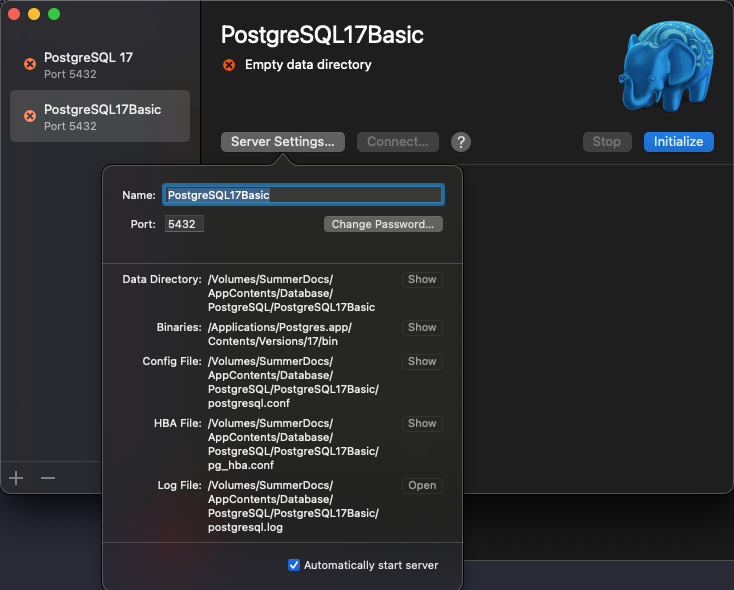Image resolution: width=734 pixels, height=590 pixels.
Task: Click the yellow minimize window button
Action: click(34, 14)
